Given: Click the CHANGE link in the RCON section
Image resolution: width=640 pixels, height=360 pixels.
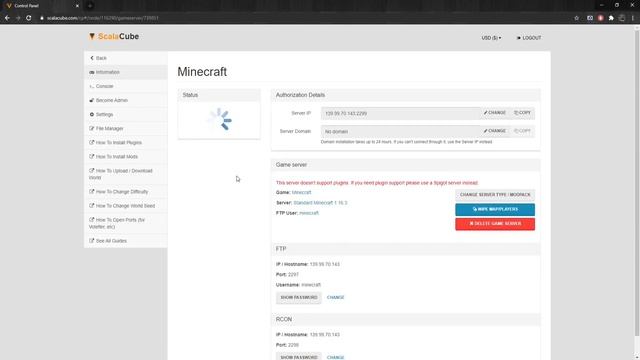Looking at the screenshot, I should pos(336,357).
